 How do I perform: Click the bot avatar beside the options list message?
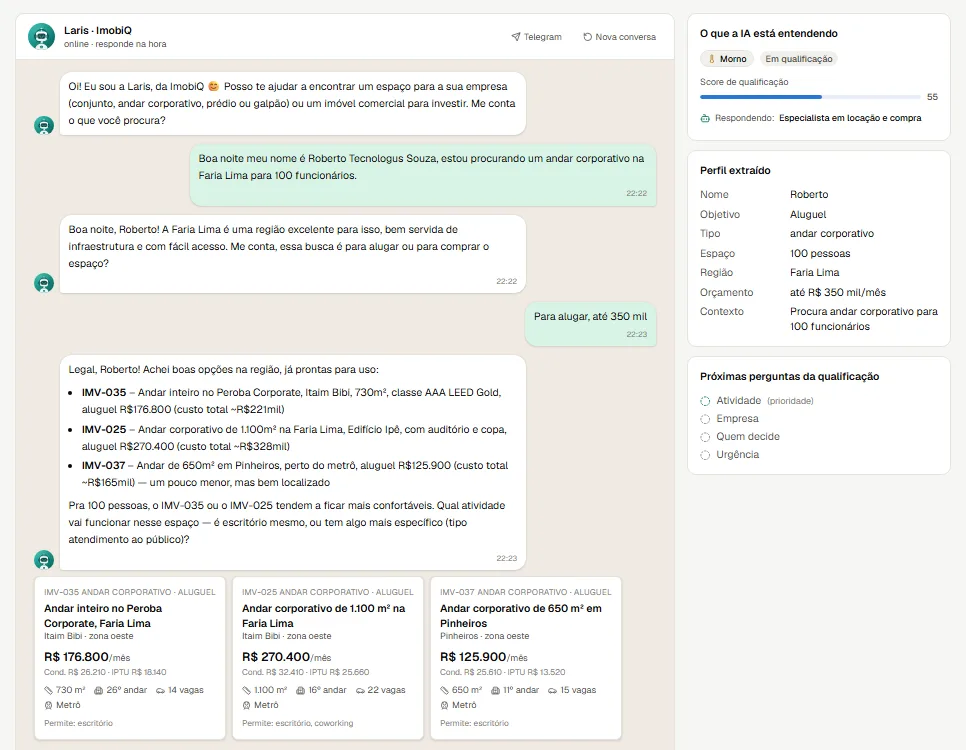point(44,560)
